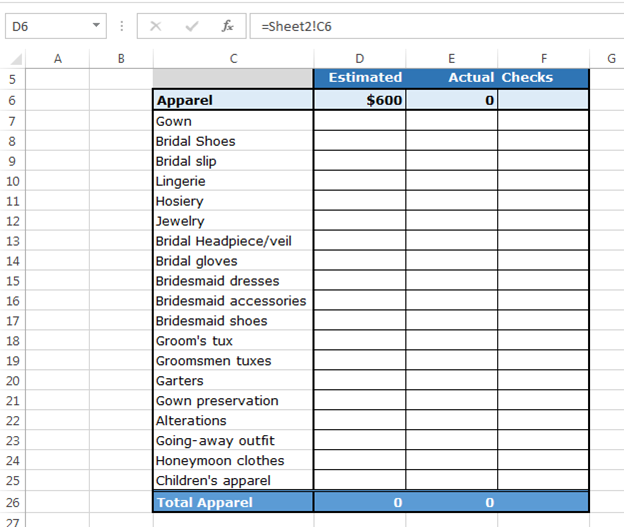The width and height of the screenshot is (624, 527).
Task: Select row 20 header
Action: [x=12, y=381]
